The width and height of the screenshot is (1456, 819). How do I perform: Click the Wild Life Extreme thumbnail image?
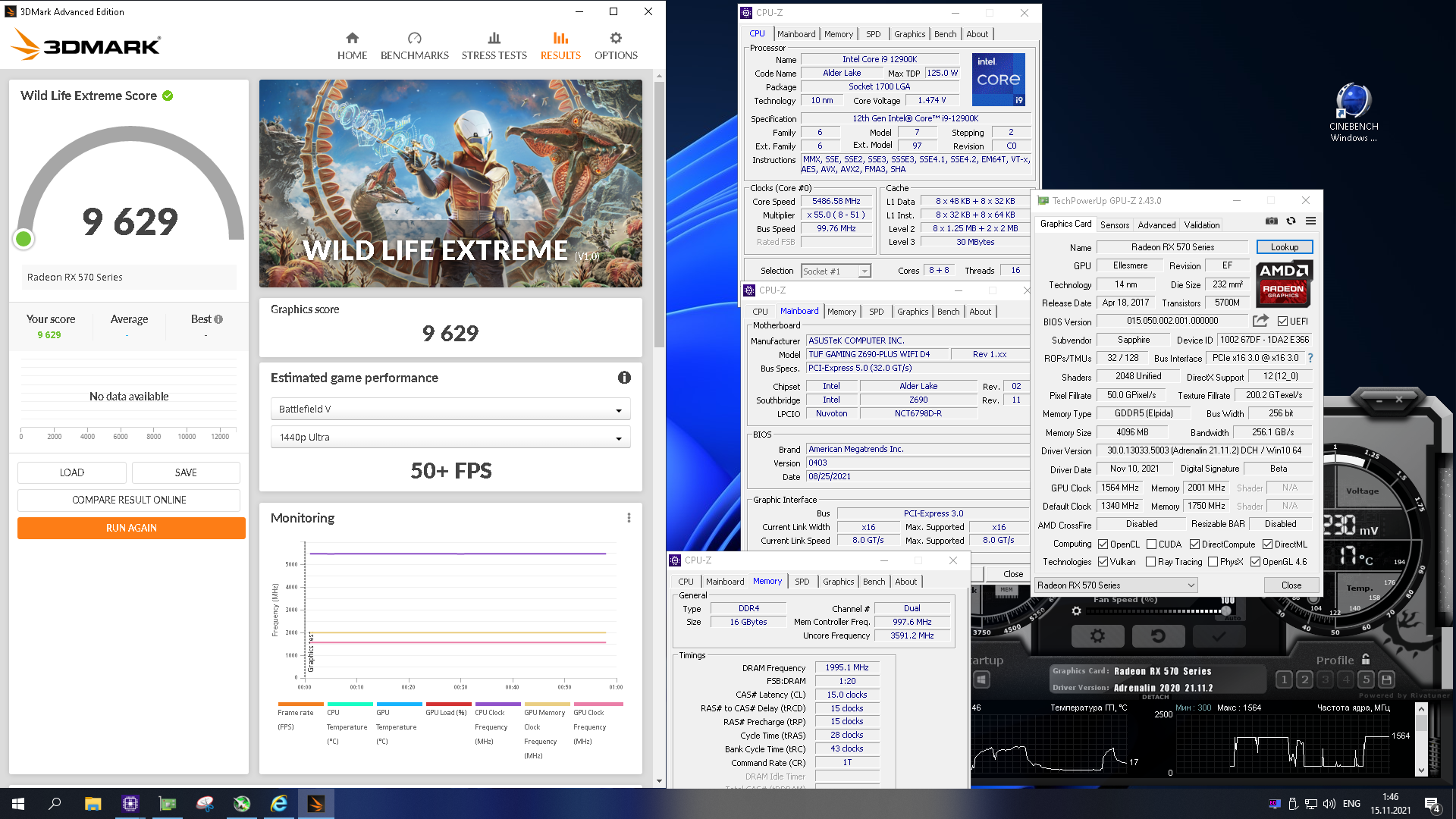(450, 184)
